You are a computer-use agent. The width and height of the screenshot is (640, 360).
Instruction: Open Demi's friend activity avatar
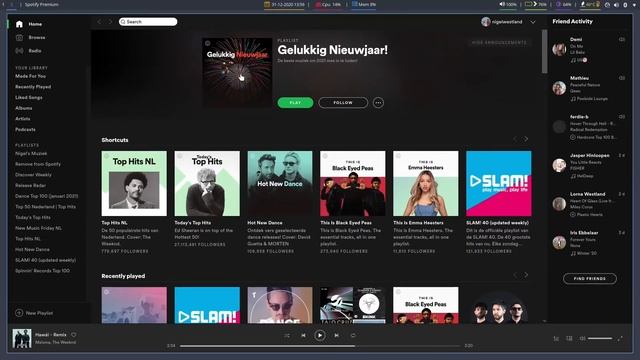pyautogui.click(x=559, y=49)
